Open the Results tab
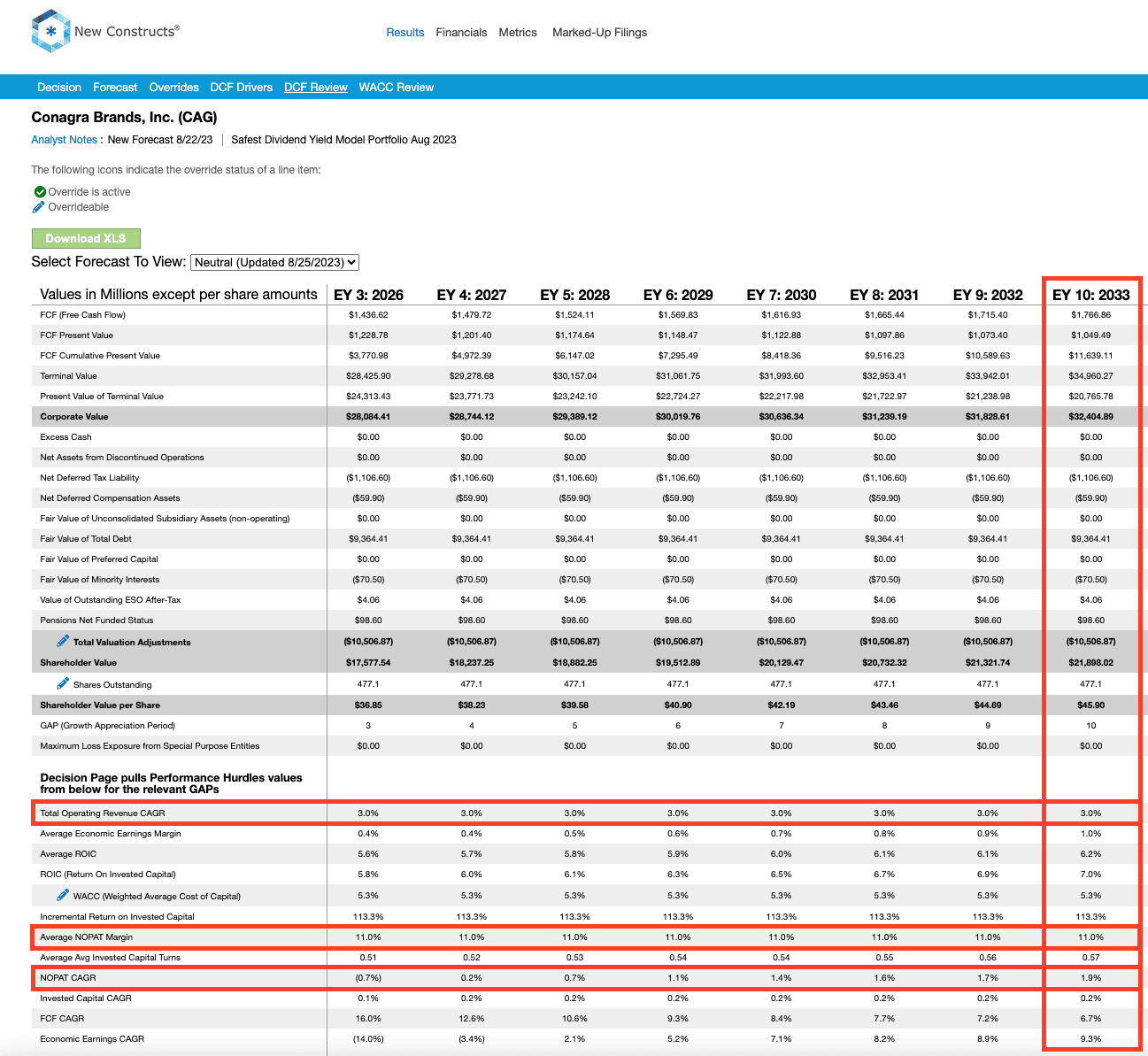This screenshot has width=1148, height=1056. point(405,32)
